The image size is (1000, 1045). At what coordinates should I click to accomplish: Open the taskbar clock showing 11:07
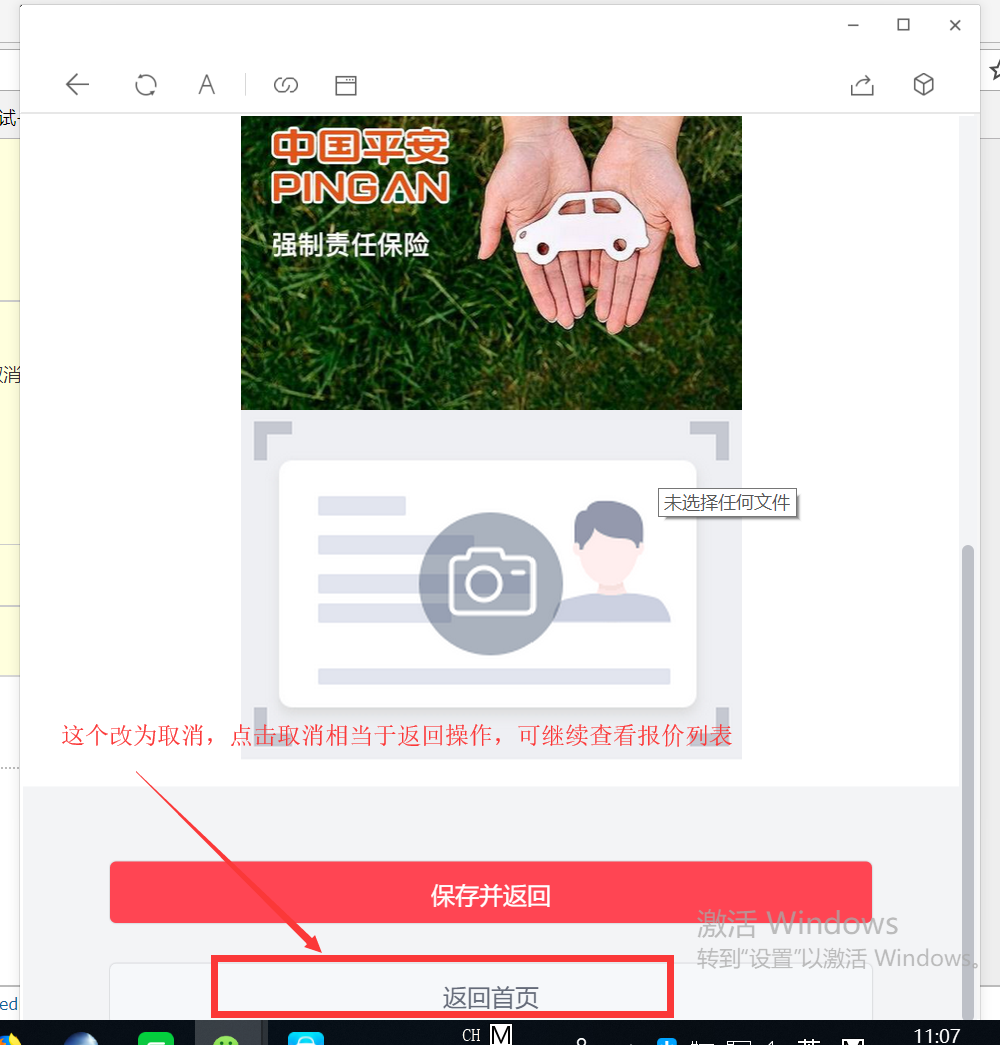pyautogui.click(x=937, y=1035)
